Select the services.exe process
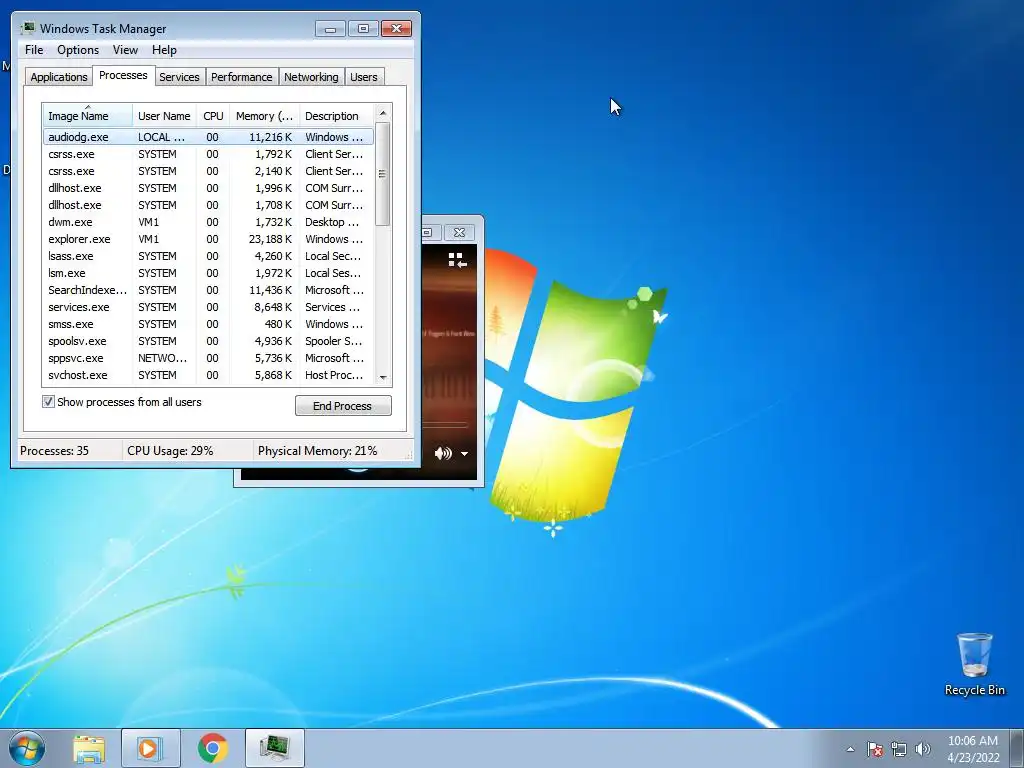Screen dimensions: 1024x768 point(208,307)
